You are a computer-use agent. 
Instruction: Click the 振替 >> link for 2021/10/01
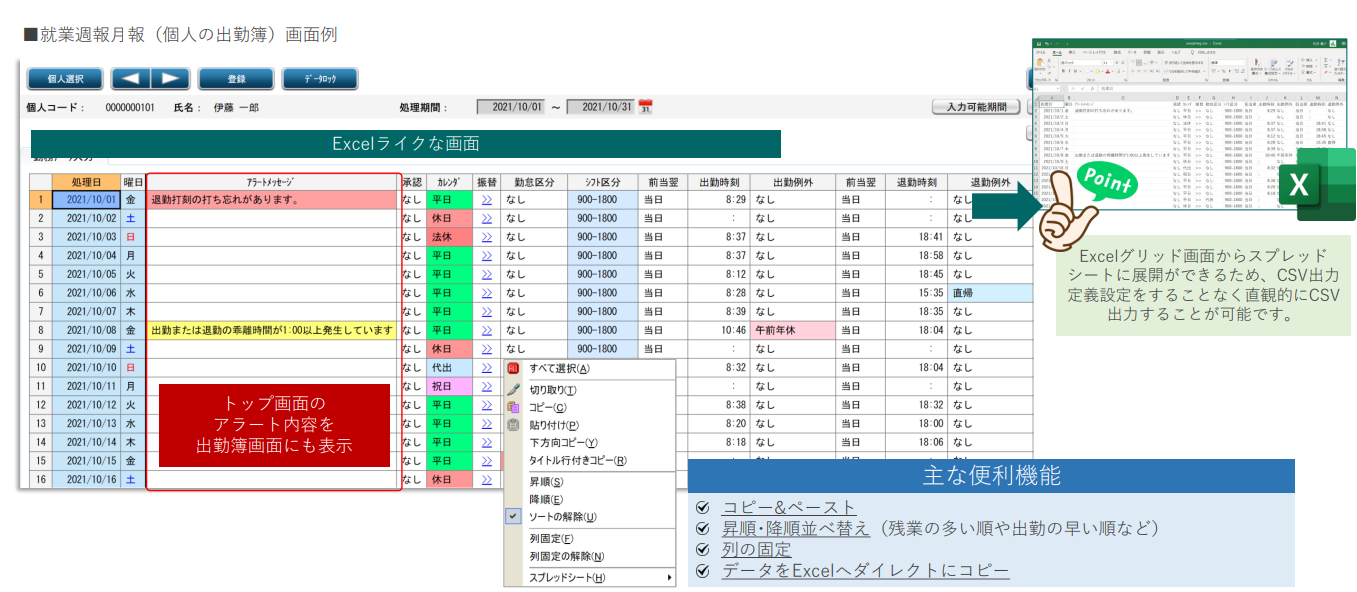coord(486,200)
